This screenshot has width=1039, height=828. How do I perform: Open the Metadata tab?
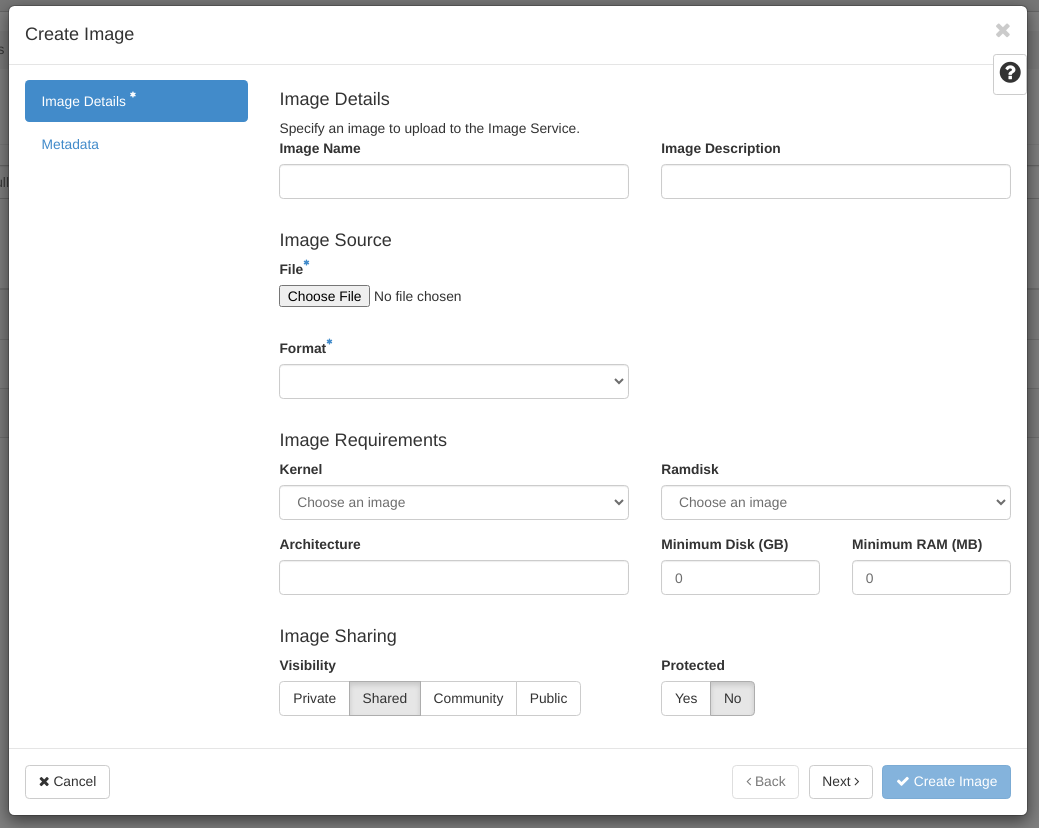(70, 144)
